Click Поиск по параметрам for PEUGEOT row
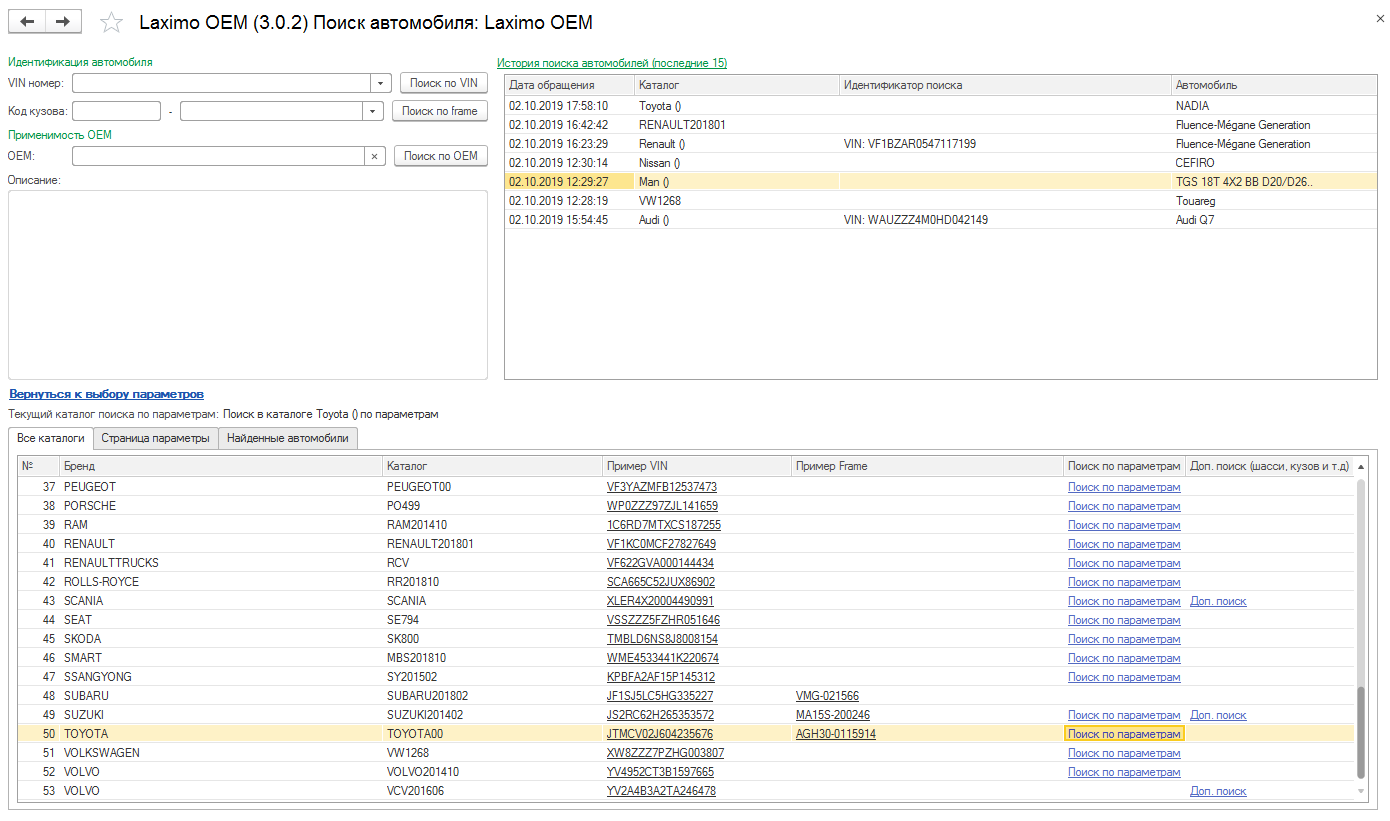The image size is (1390, 821). 1124,487
